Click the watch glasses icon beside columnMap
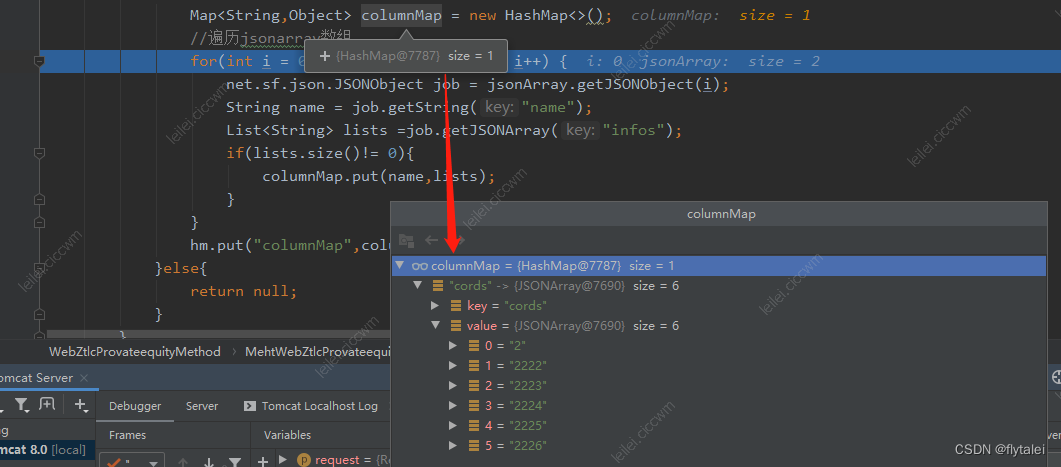 [420, 266]
